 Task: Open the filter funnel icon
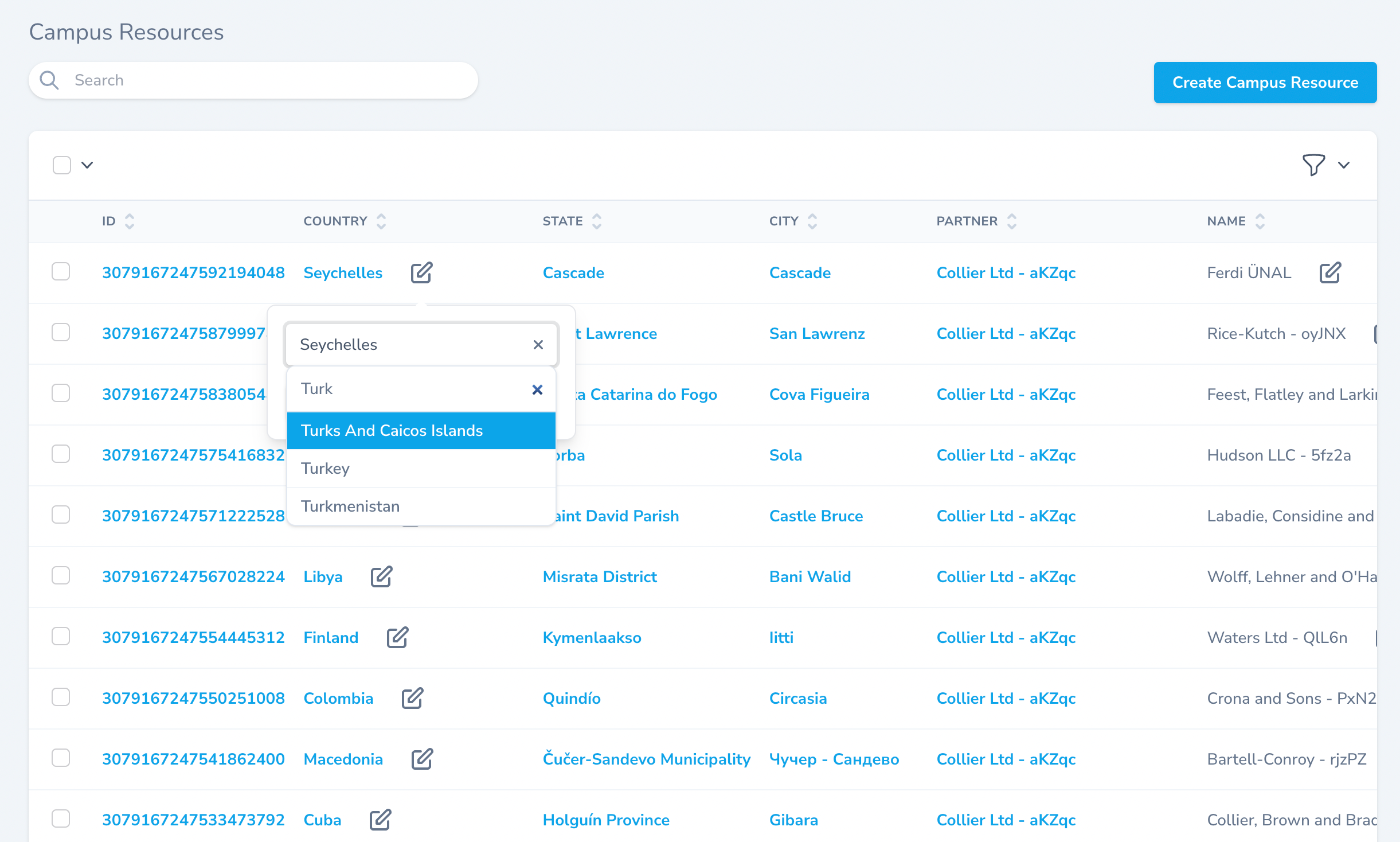click(1313, 165)
